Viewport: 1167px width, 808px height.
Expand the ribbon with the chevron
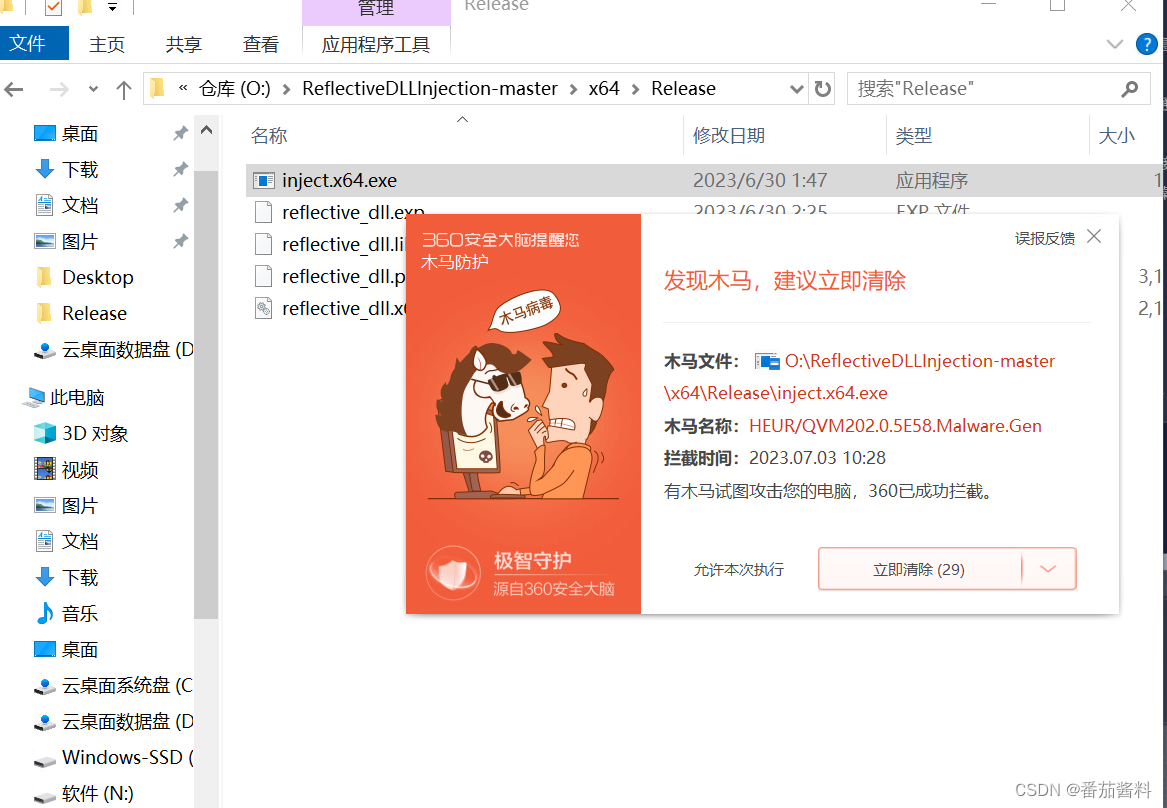(1114, 45)
